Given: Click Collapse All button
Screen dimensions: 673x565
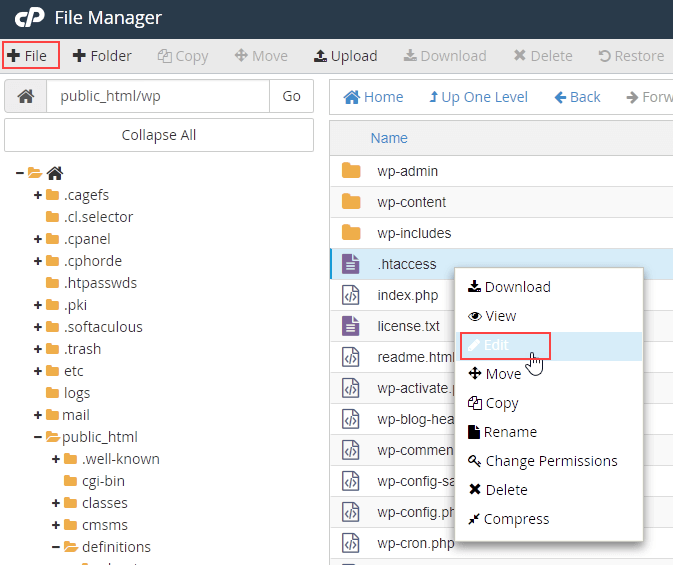Looking at the screenshot, I should tap(159, 135).
